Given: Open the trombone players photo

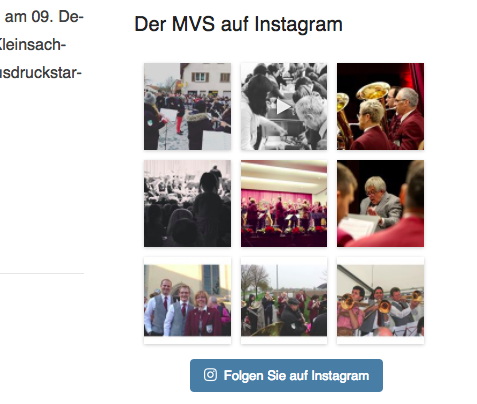Looking at the screenshot, I should pyautogui.click(x=380, y=300).
